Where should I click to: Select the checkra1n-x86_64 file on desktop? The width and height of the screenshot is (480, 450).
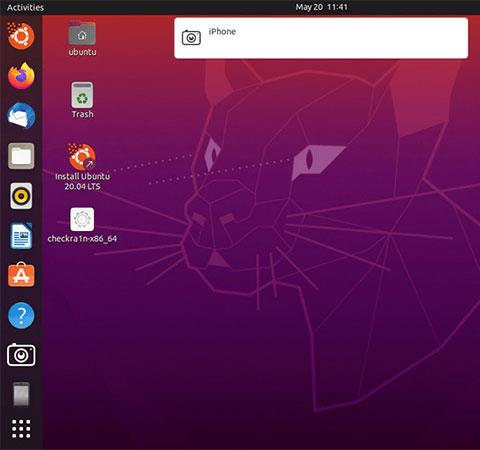(x=82, y=225)
